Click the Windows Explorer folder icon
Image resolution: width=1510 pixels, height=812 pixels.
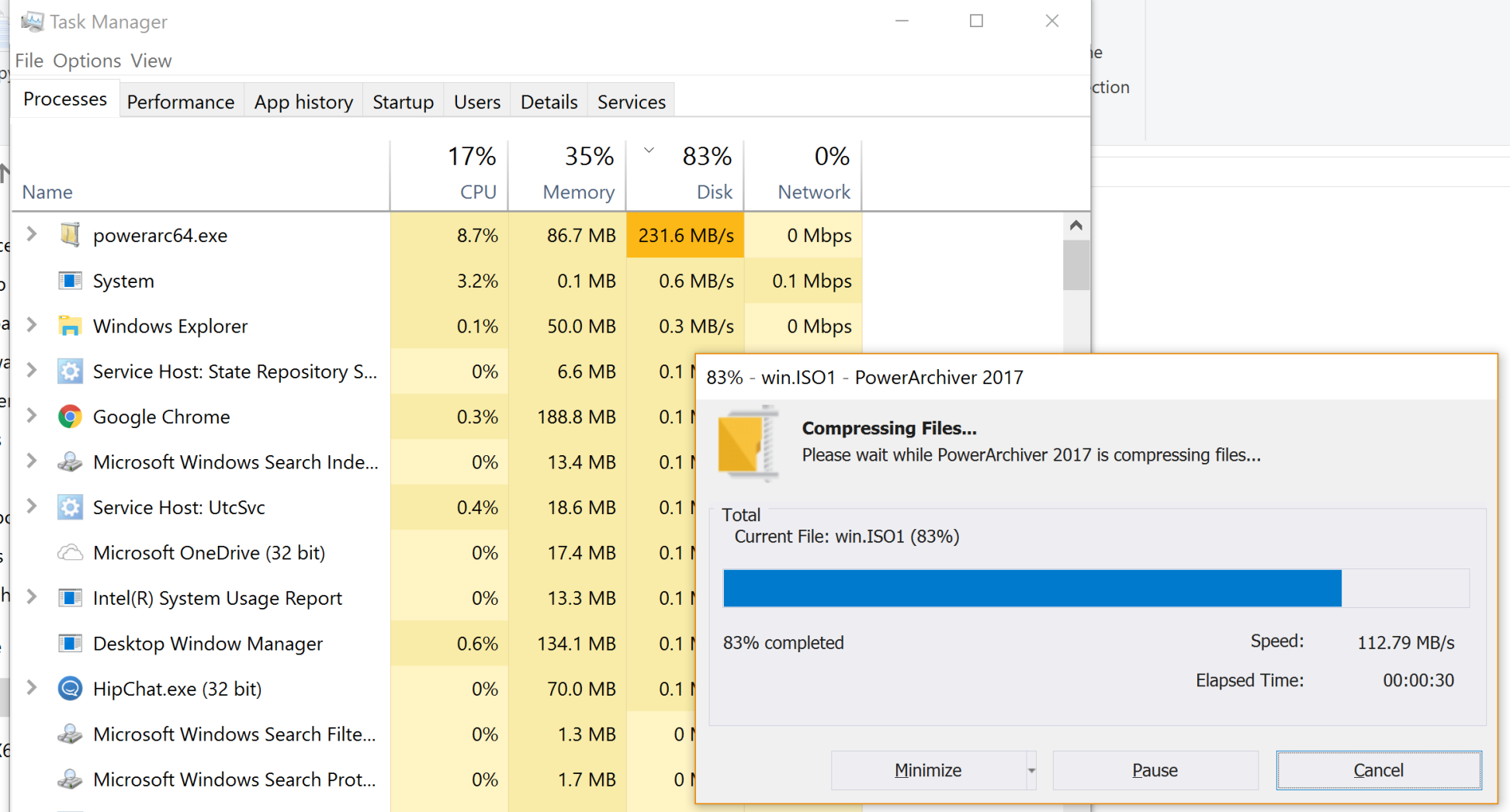[x=70, y=326]
